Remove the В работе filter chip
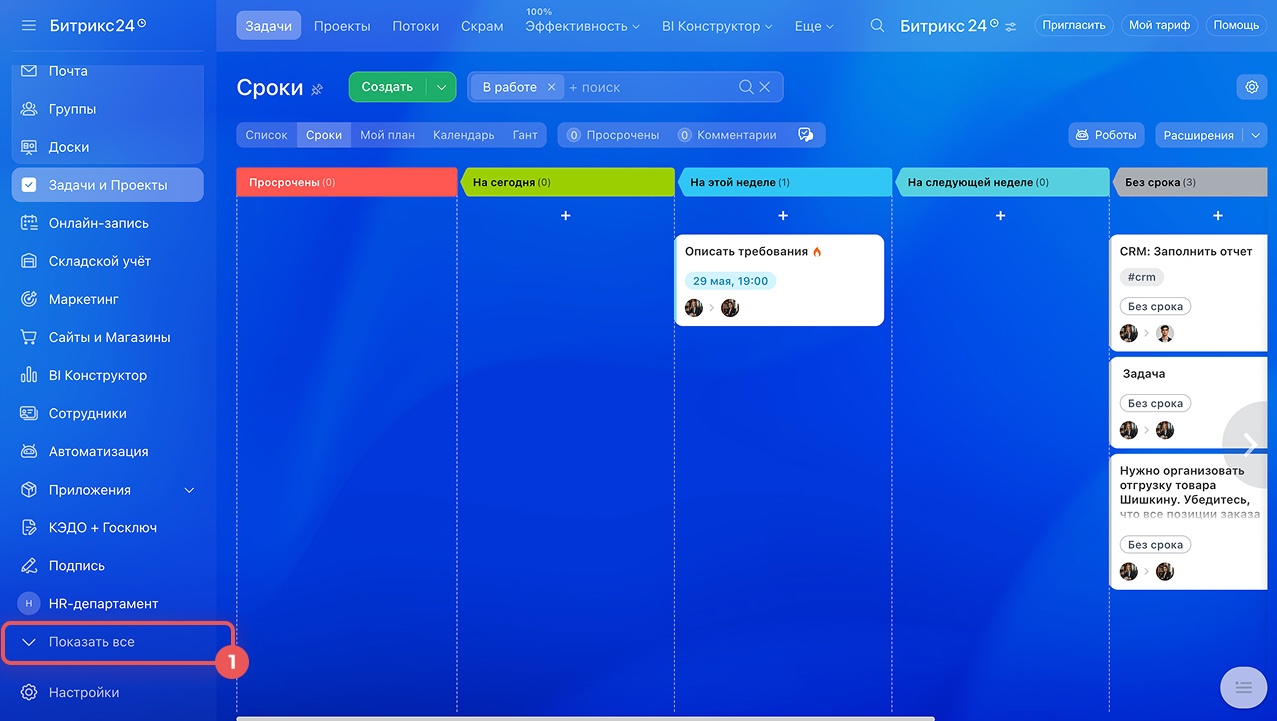1277x721 pixels. (x=551, y=87)
